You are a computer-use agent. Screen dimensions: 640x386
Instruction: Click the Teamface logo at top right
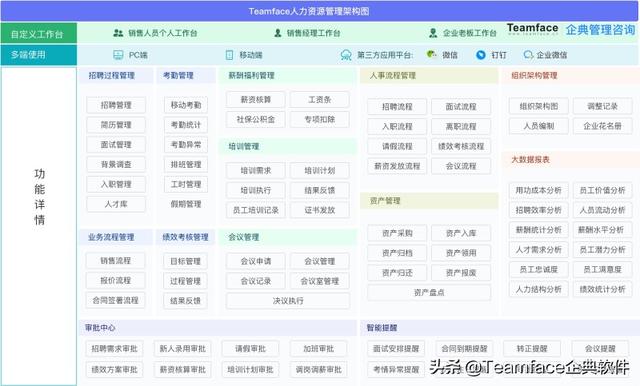tap(533, 29)
